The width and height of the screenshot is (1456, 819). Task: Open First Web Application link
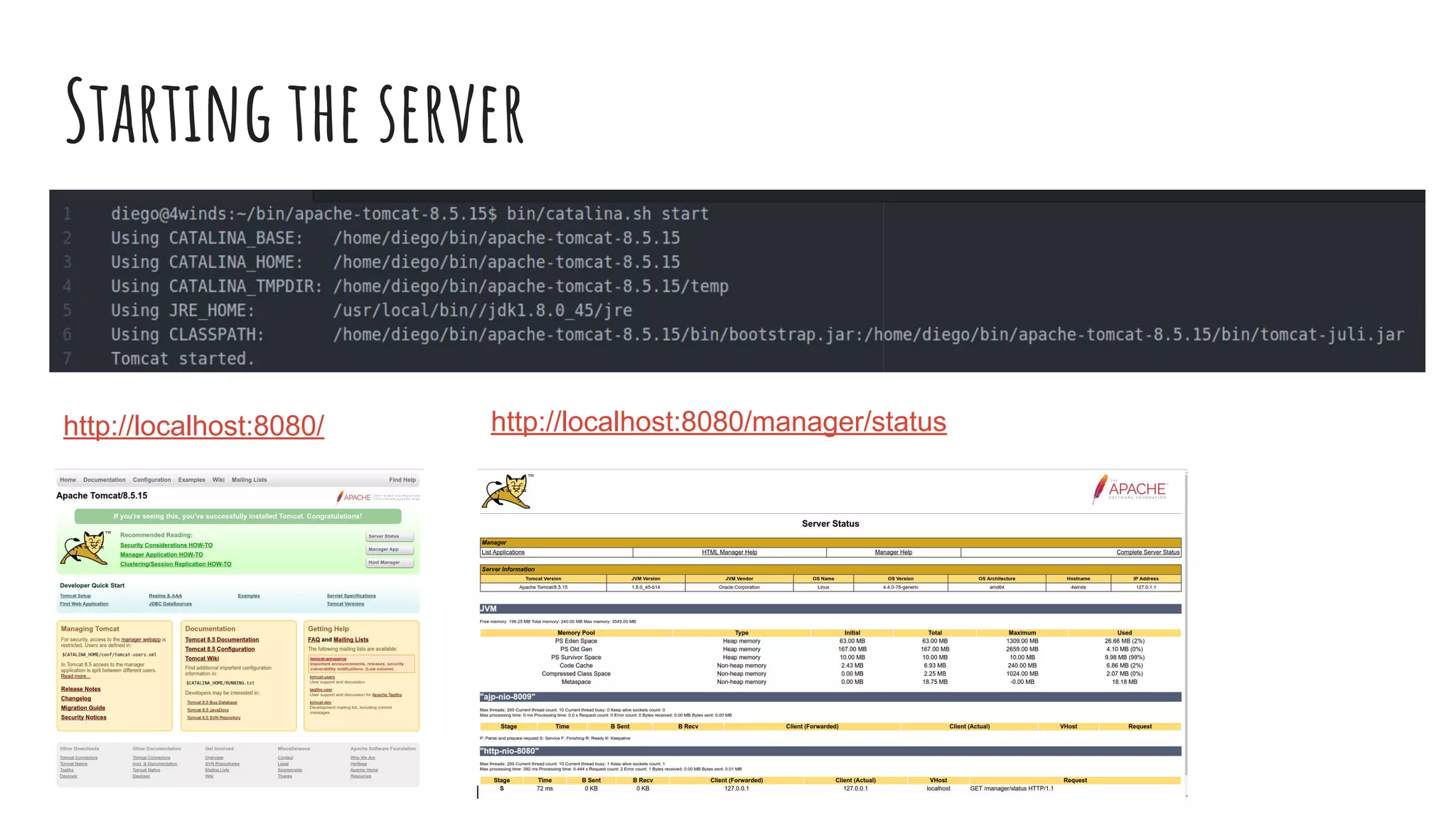point(84,604)
